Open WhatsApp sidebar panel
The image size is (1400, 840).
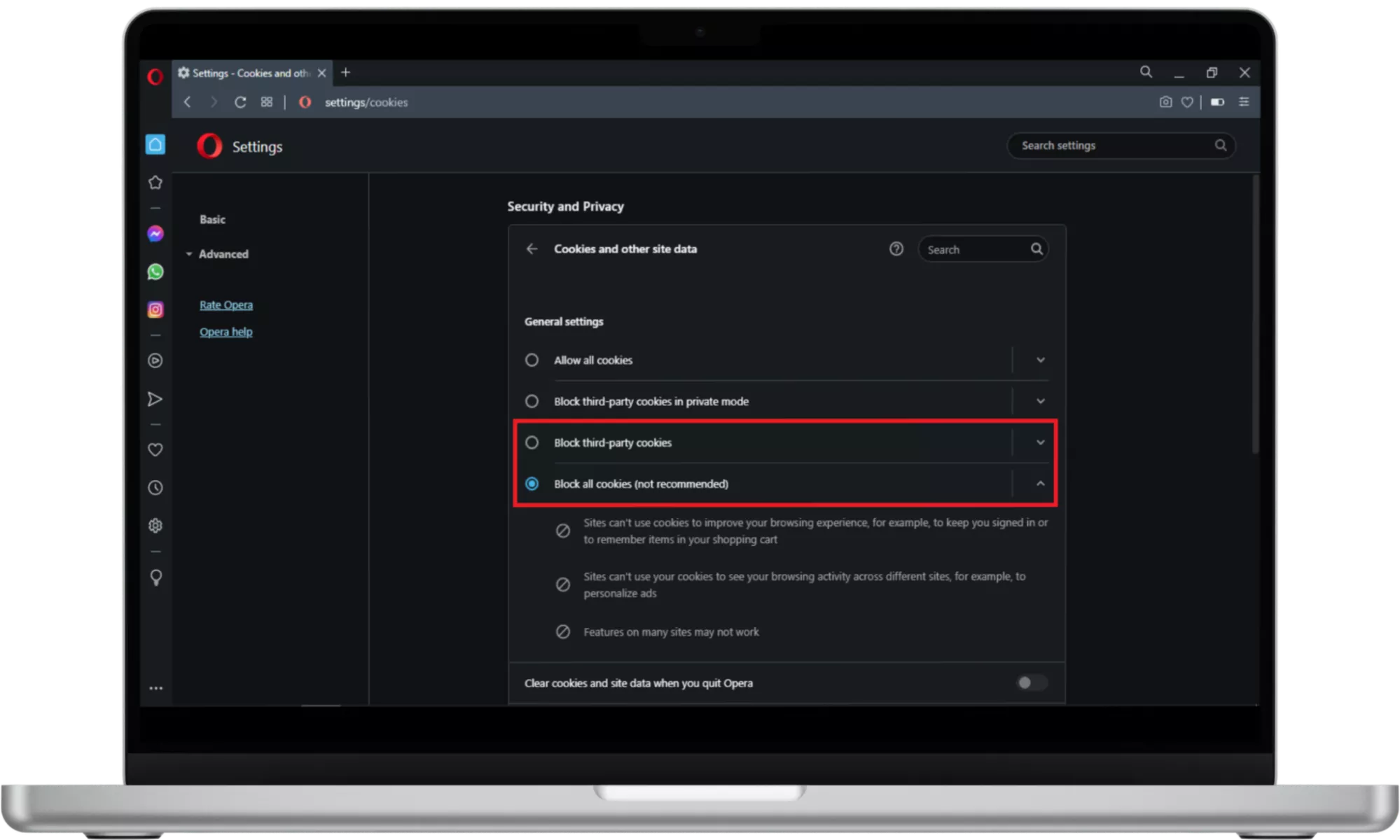pyautogui.click(x=155, y=272)
